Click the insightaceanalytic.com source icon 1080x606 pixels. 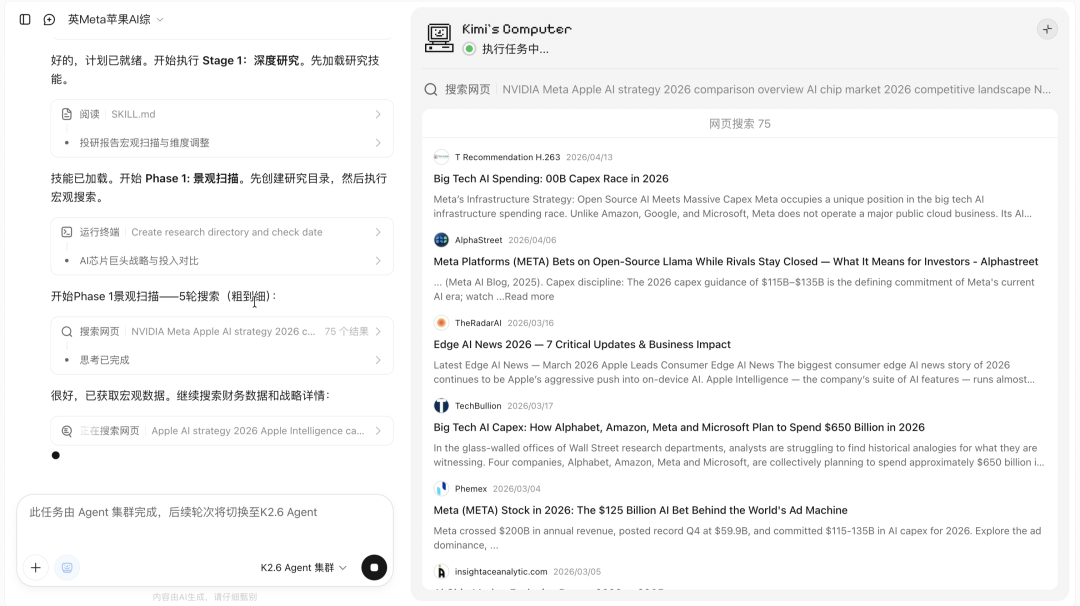pyautogui.click(x=442, y=572)
